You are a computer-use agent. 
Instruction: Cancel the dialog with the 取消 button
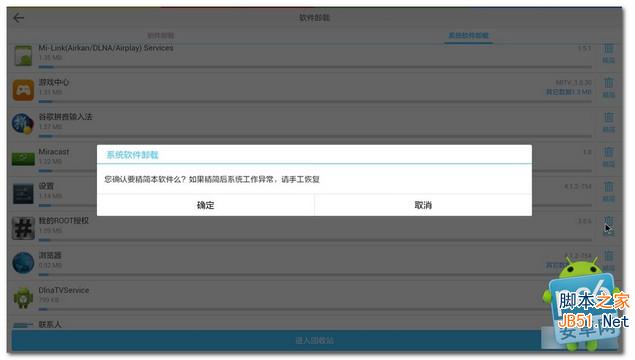point(423,205)
